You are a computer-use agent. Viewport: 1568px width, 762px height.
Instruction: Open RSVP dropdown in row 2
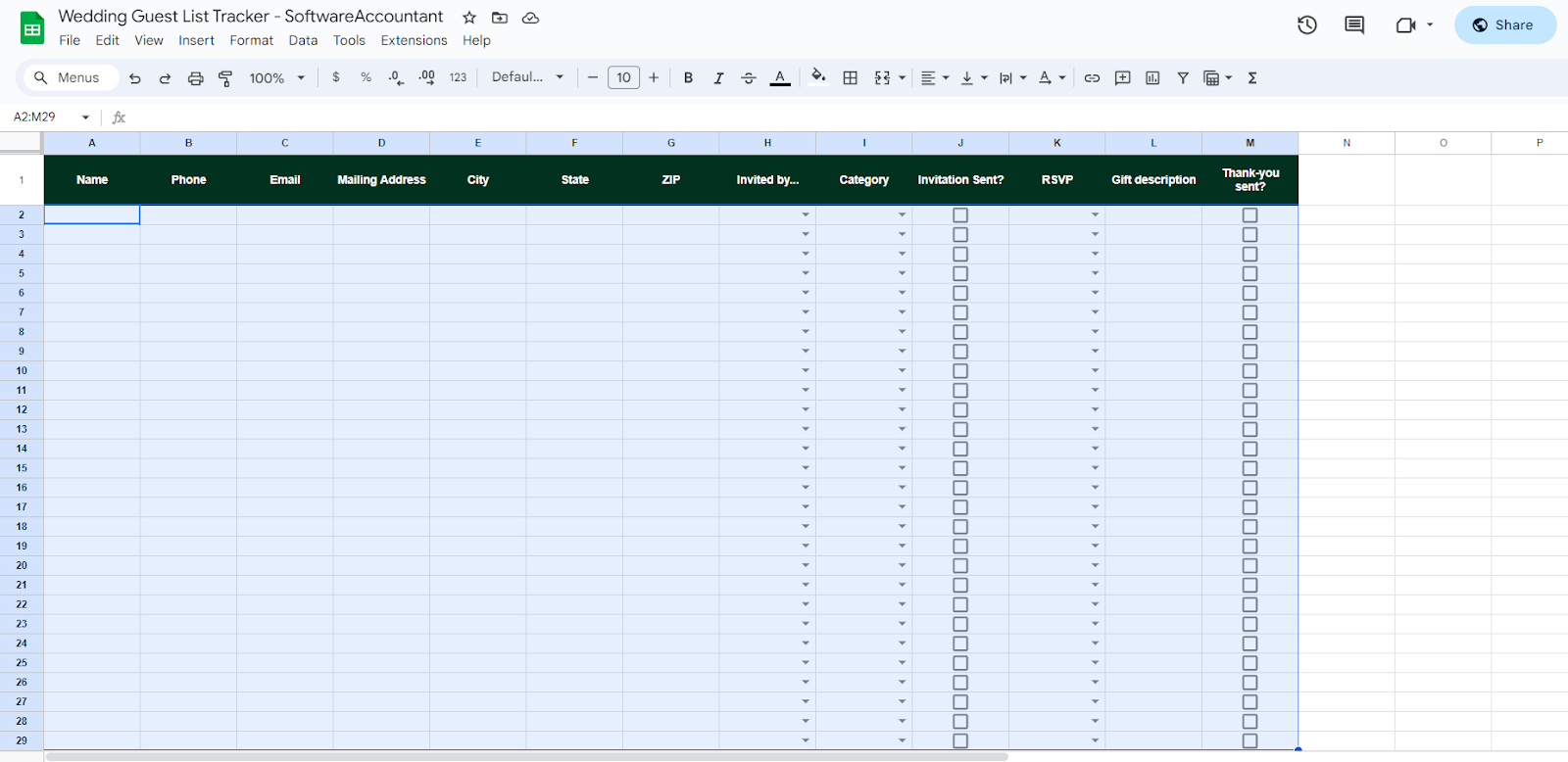1095,215
